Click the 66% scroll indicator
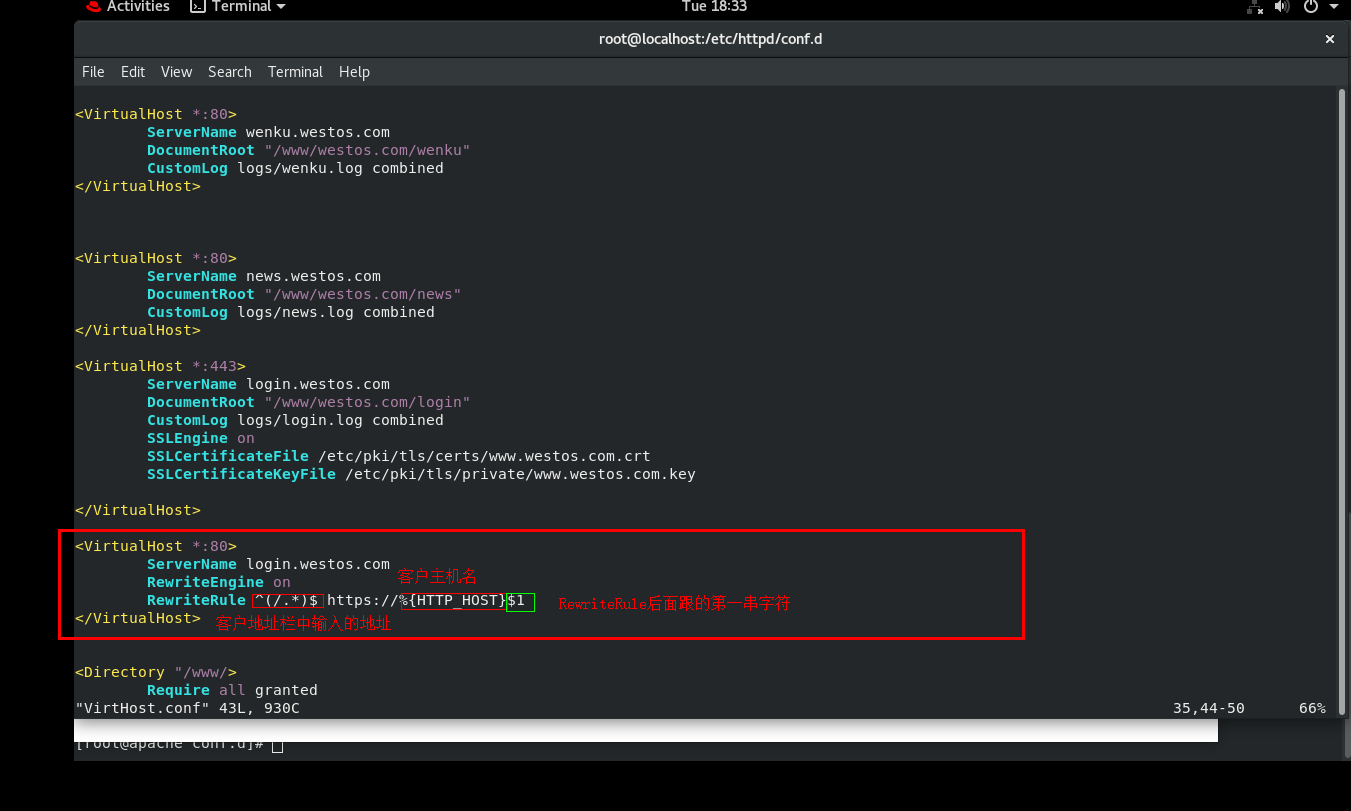 (1312, 708)
